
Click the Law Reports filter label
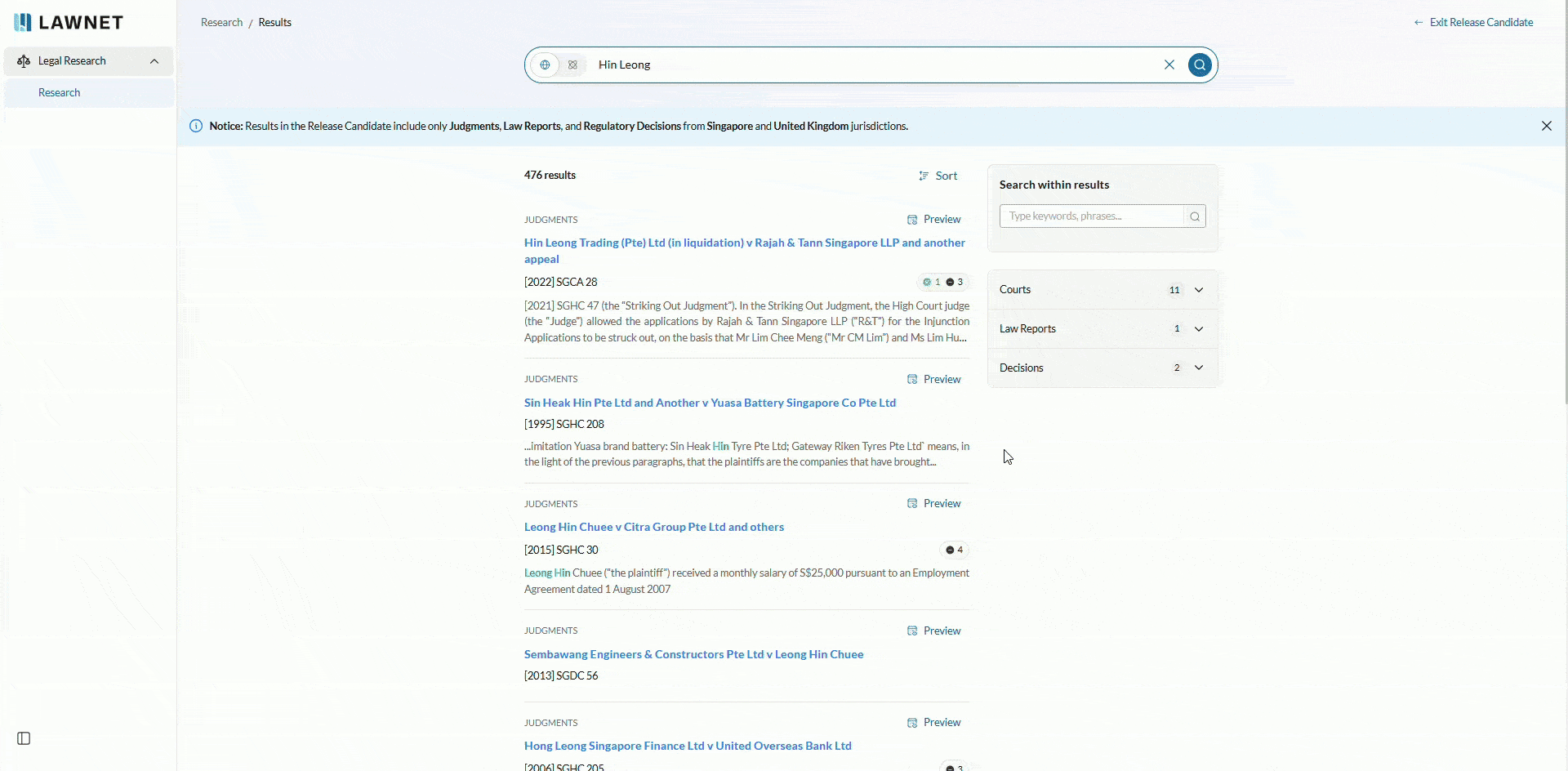(1027, 329)
